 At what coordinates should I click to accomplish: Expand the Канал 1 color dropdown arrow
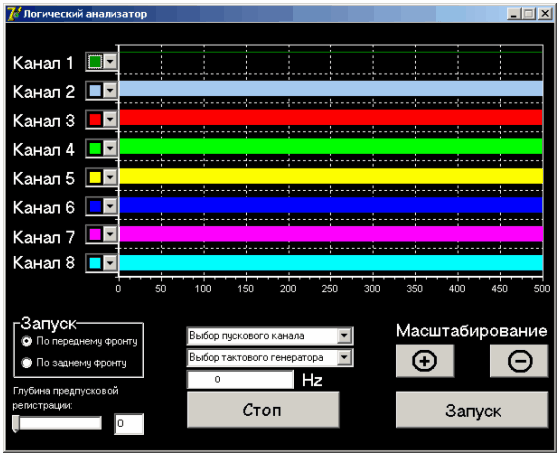pos(110,62)
